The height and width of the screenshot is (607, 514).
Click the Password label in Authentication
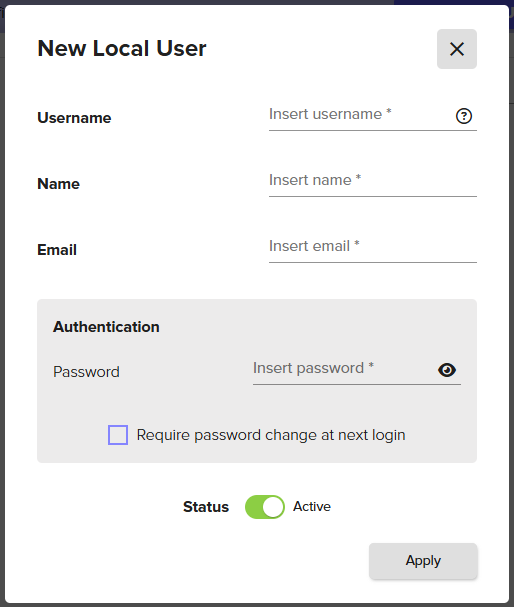[x=86, y=372]
